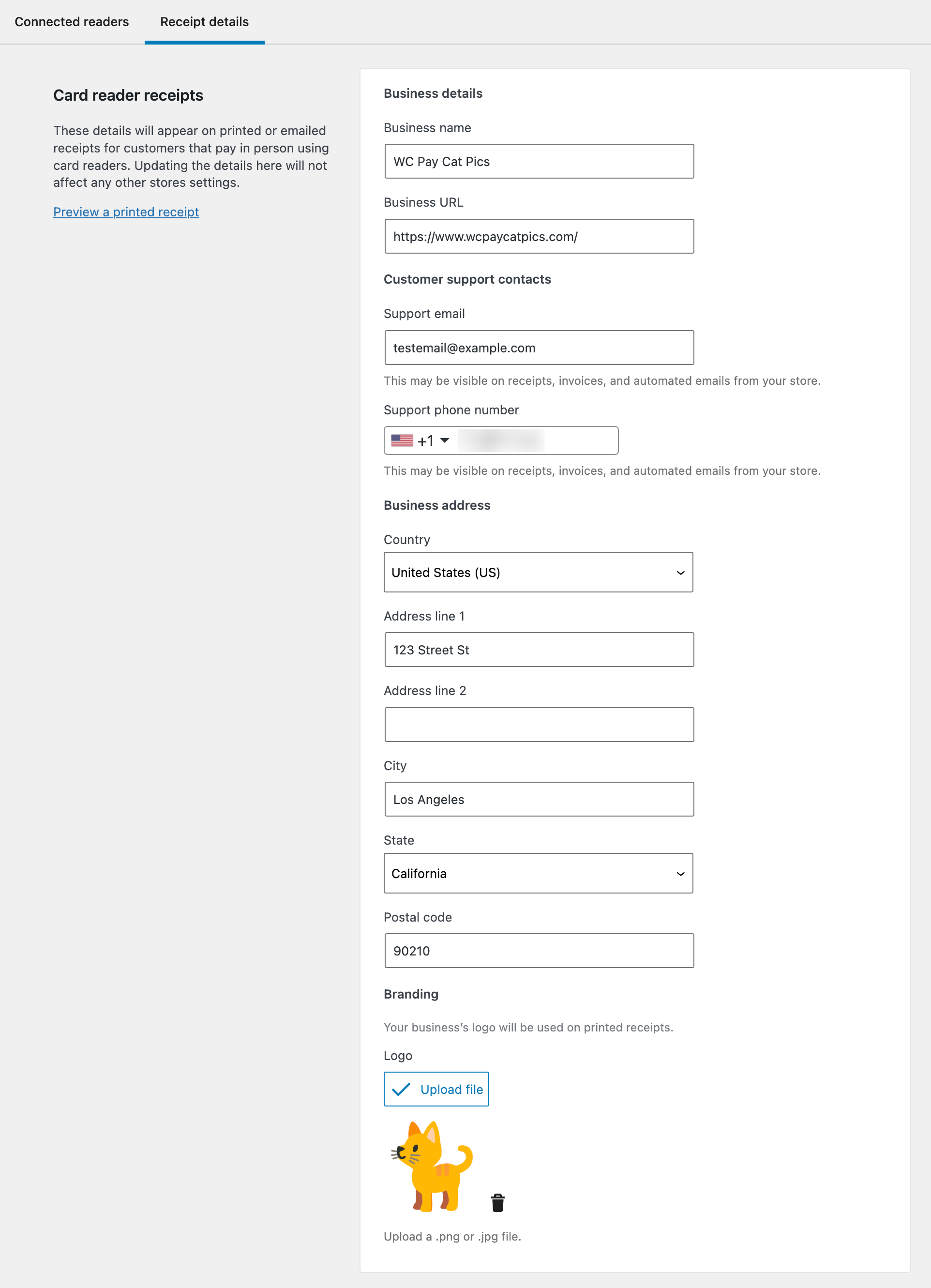This screenshot has width=931, height=1288.
Task: Switch to the Connected readers tab
Action: pos(72,22)
